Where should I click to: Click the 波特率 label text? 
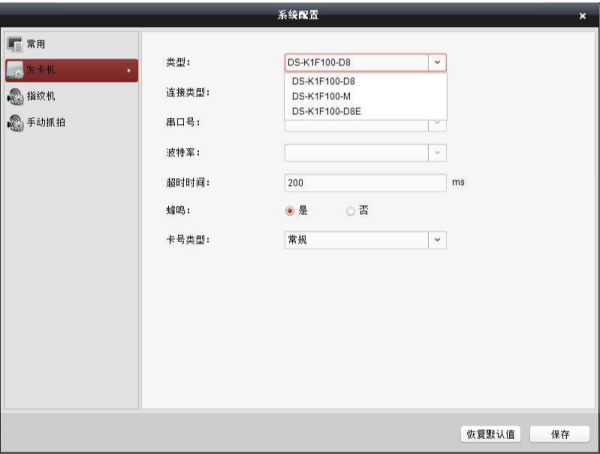tap(183, 152)
